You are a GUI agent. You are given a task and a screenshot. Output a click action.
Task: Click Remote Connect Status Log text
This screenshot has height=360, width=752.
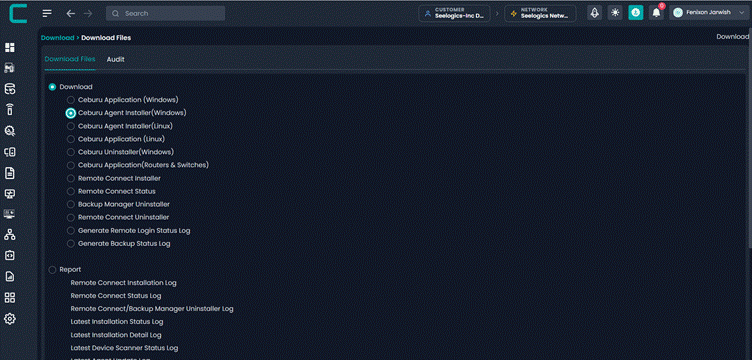[x=116, y=296]
